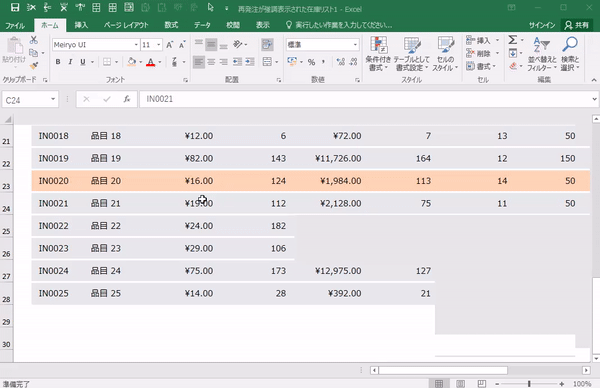Insert AutoSum with the sigma icon

pyautogui.click(x=513, y=40)
